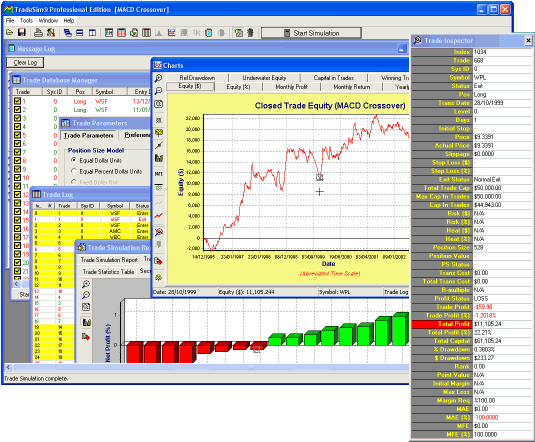
Task: Click the Symbol value WPL in Trade Inspector
Action: pyautogui.click(x=480, y=77)
